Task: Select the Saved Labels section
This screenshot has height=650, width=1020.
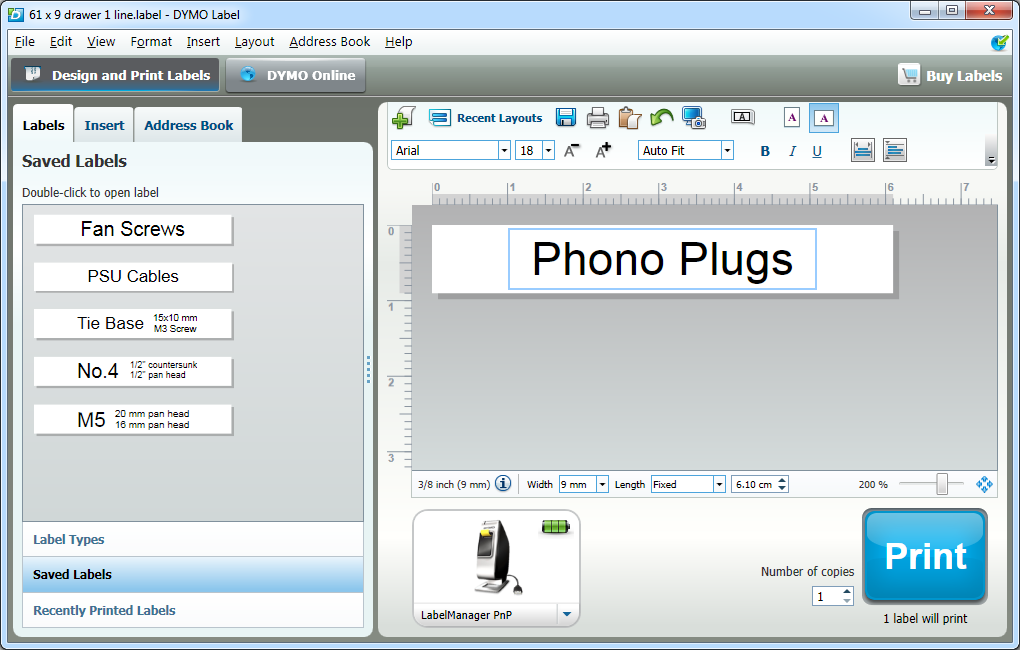Action: [193, 575]
